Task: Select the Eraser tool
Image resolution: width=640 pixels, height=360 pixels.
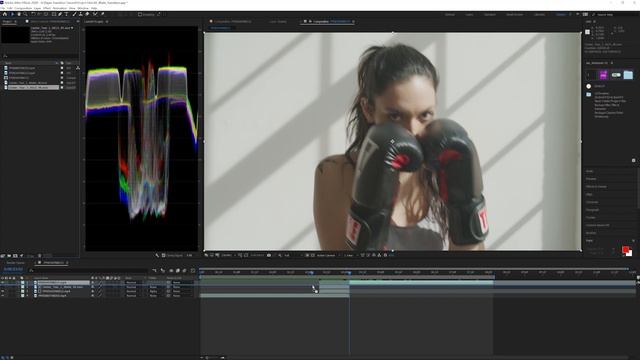Action: [x=87, y=14]
